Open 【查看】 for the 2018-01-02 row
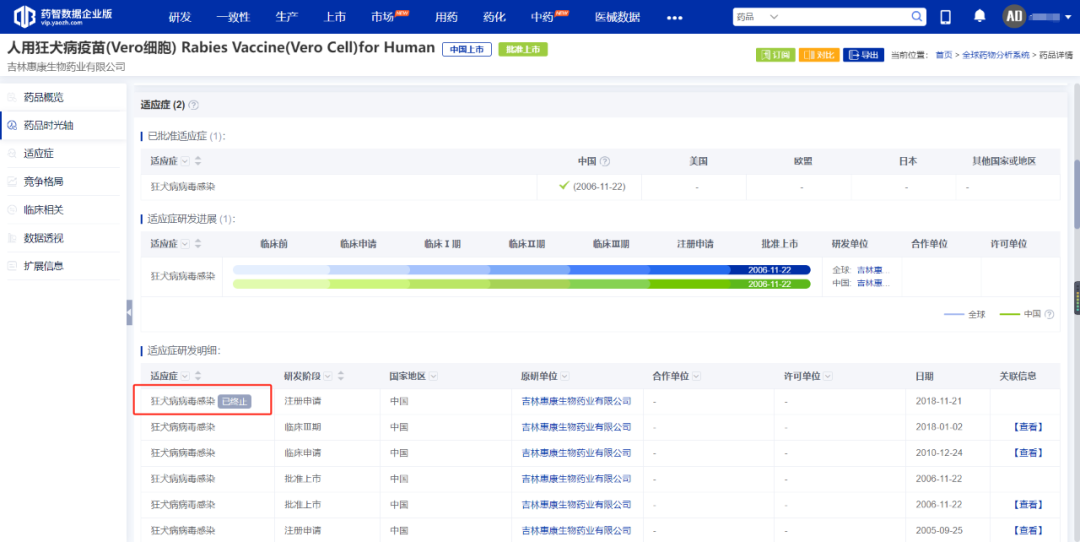 pyautogui.click(x=1028, y=427)
